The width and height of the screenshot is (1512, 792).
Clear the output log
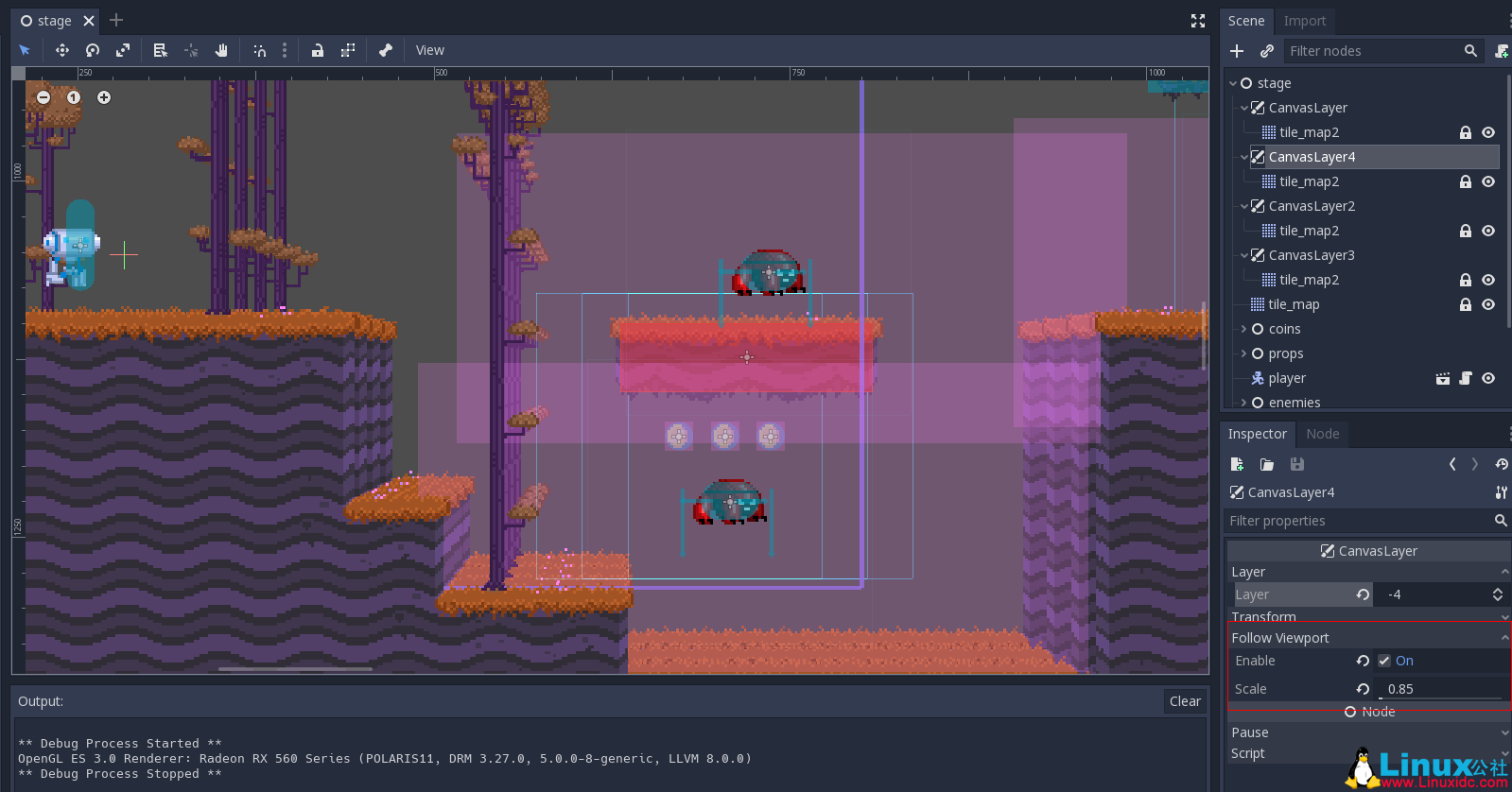click(1185, 701)
